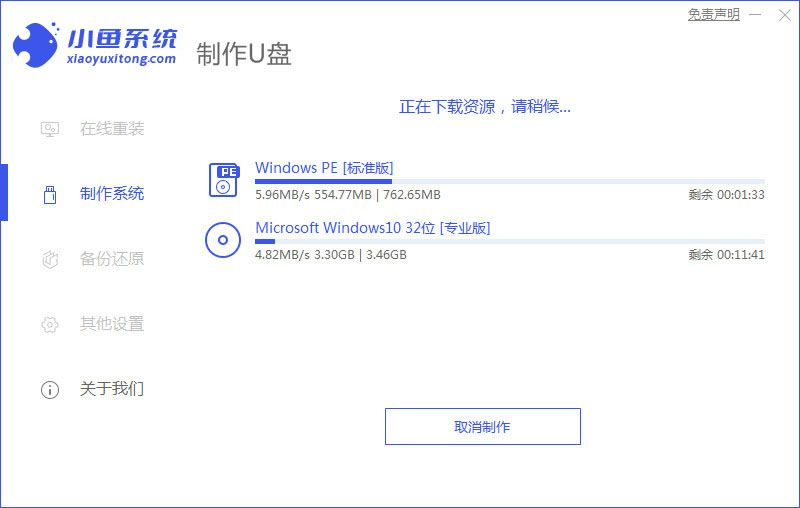Click the 关于我们 info icon
Viewport: 800px width, 508px height.
pyautogui.click(x=50, y=389)
